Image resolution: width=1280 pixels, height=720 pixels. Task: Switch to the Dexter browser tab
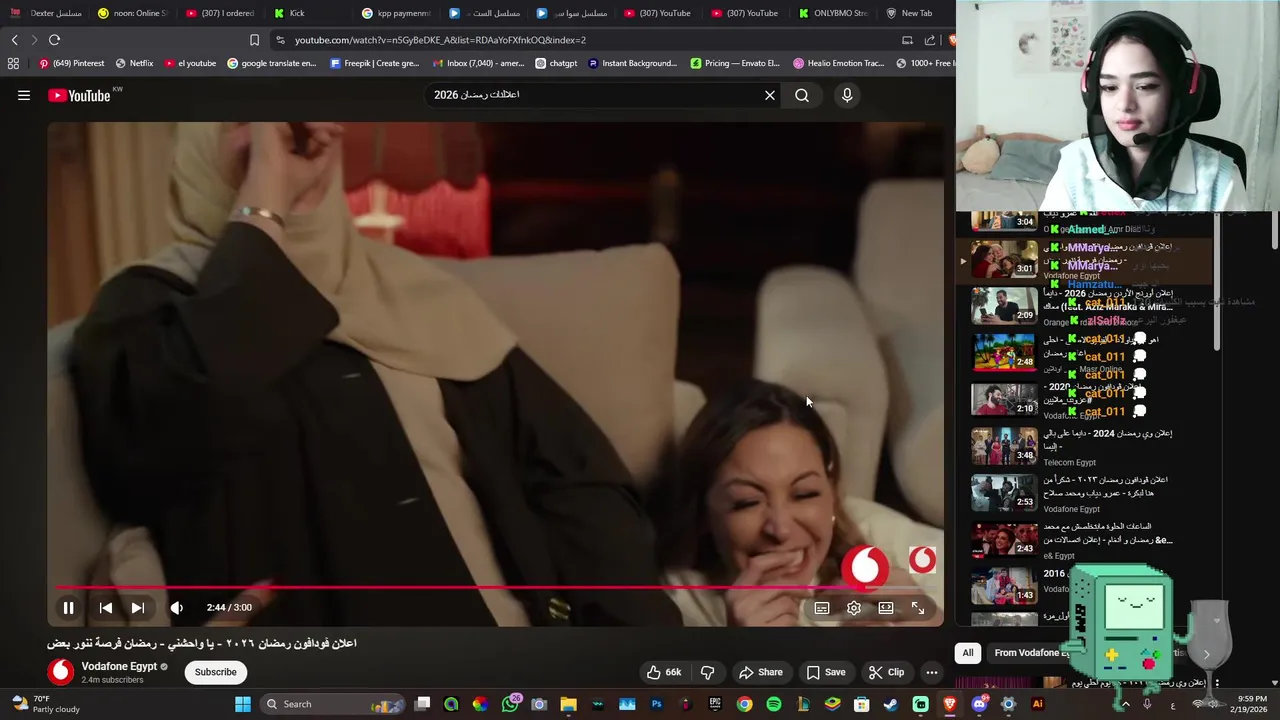47,13
